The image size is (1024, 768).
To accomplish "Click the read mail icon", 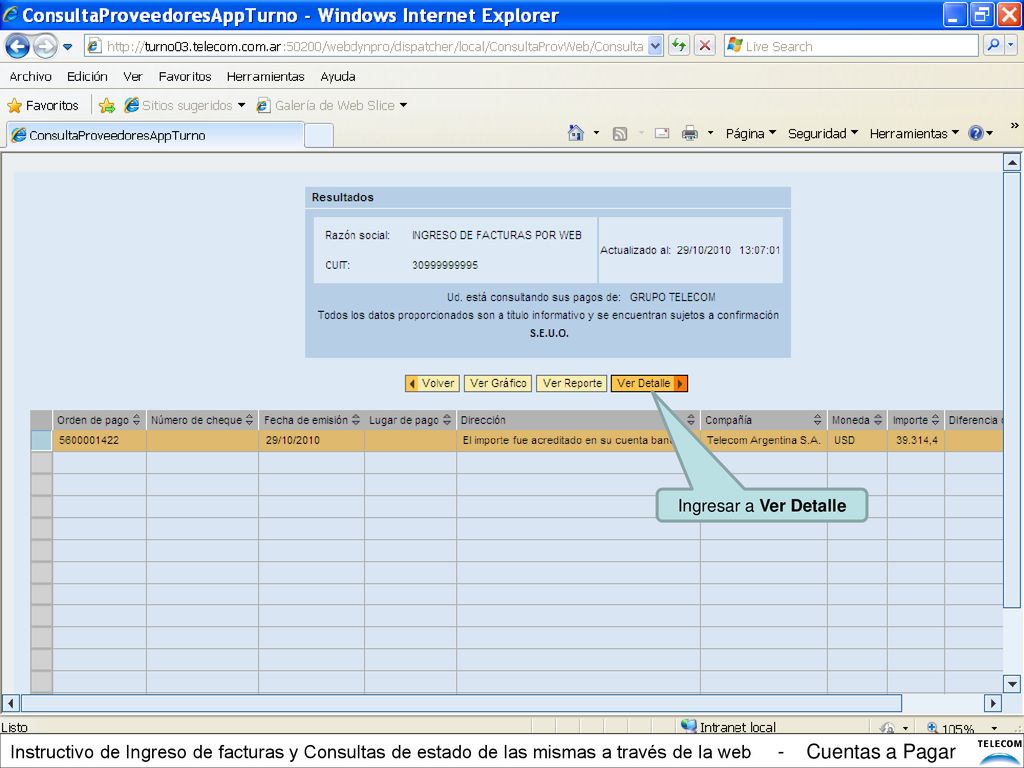I will pos(662,133).
